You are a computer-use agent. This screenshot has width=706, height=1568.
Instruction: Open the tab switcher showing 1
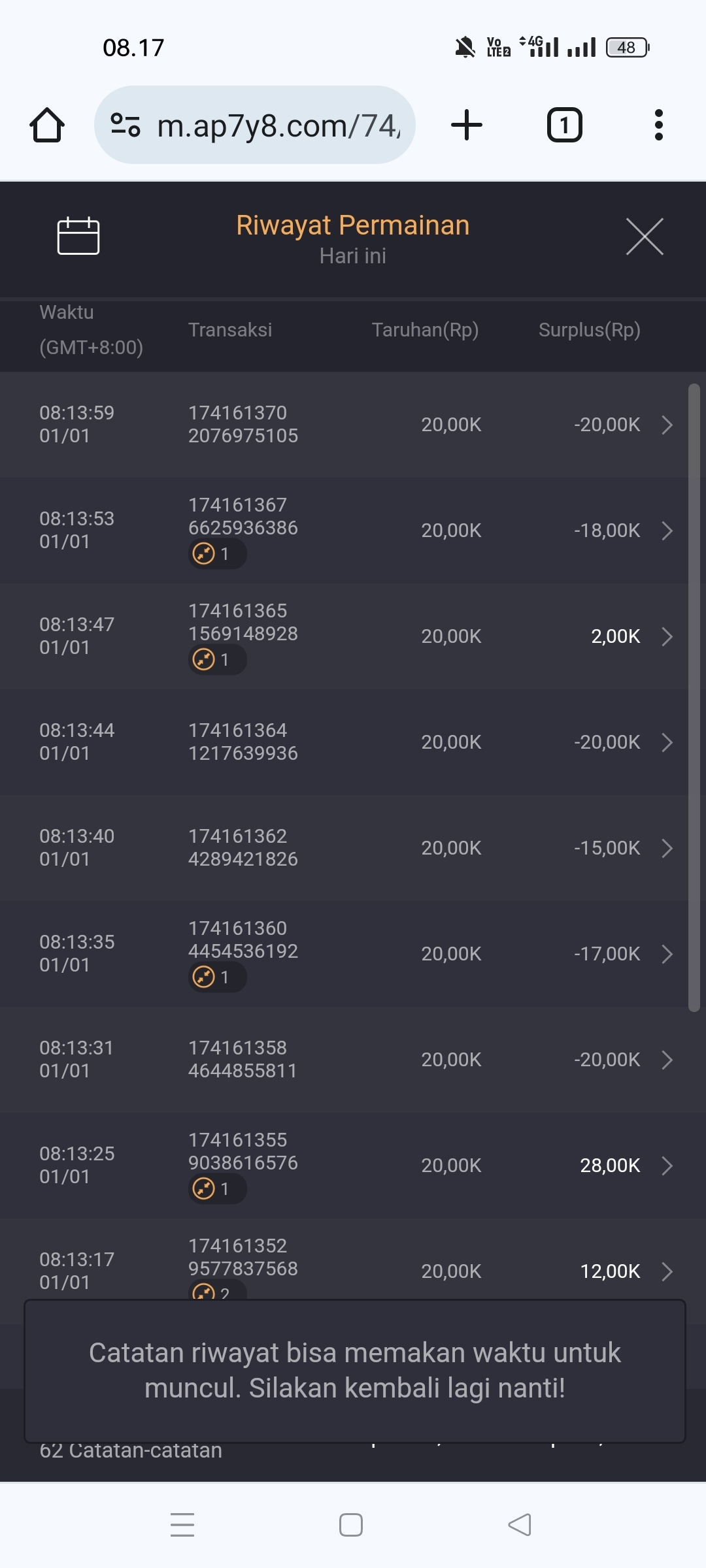coord(564,125)
